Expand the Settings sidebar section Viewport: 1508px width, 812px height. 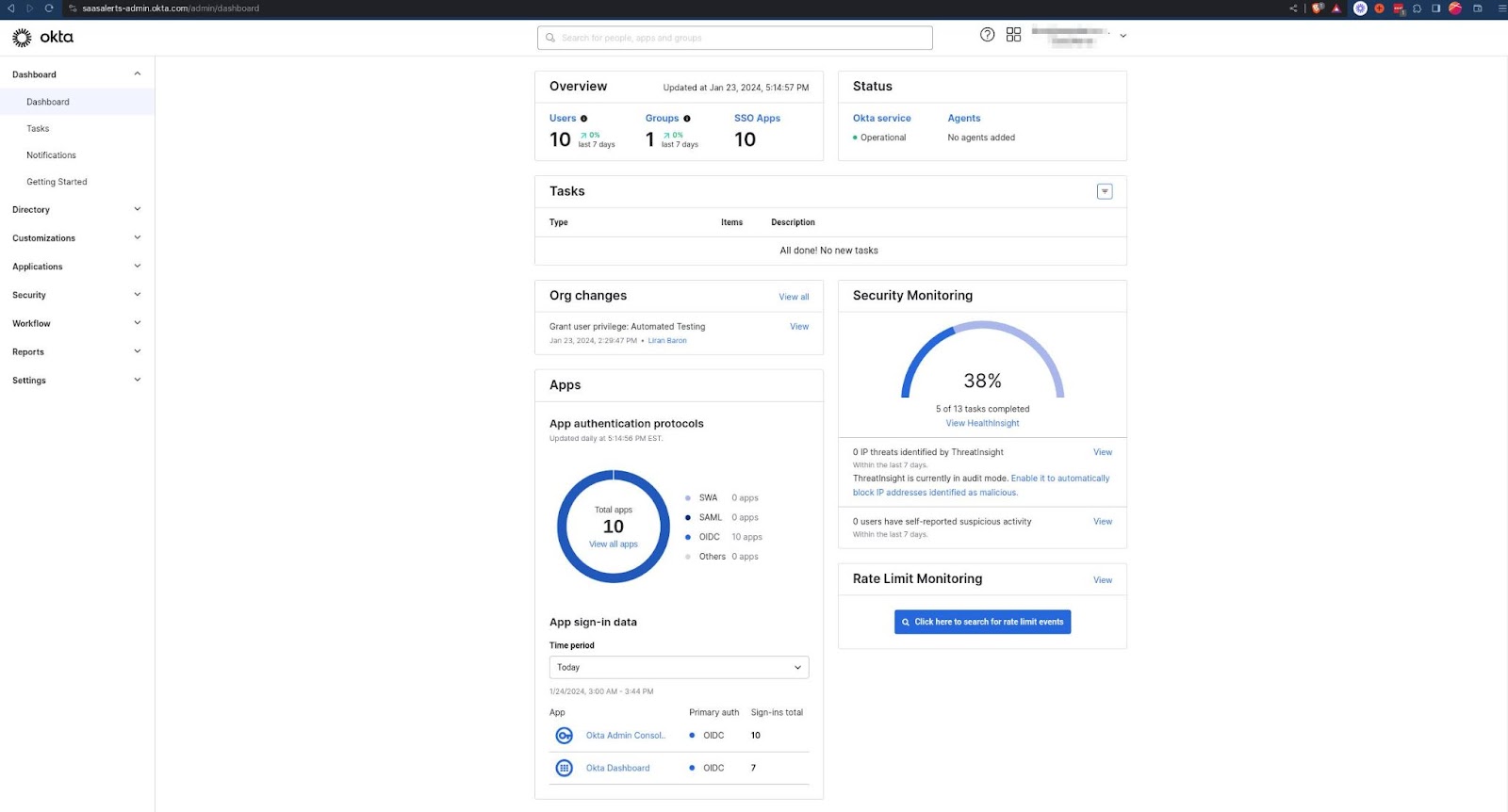click(x=138, y=380)
